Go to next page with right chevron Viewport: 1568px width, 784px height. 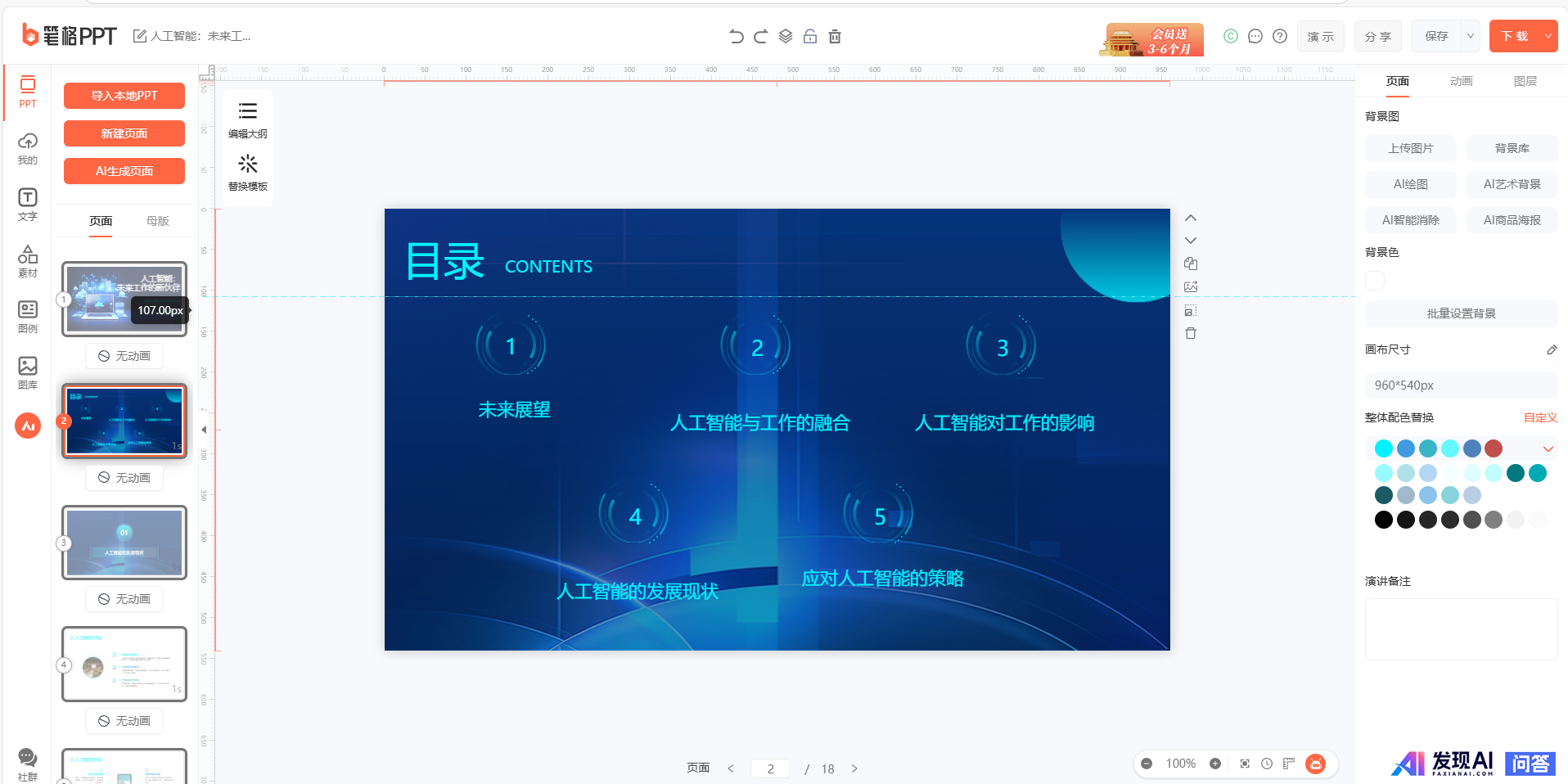854,768
